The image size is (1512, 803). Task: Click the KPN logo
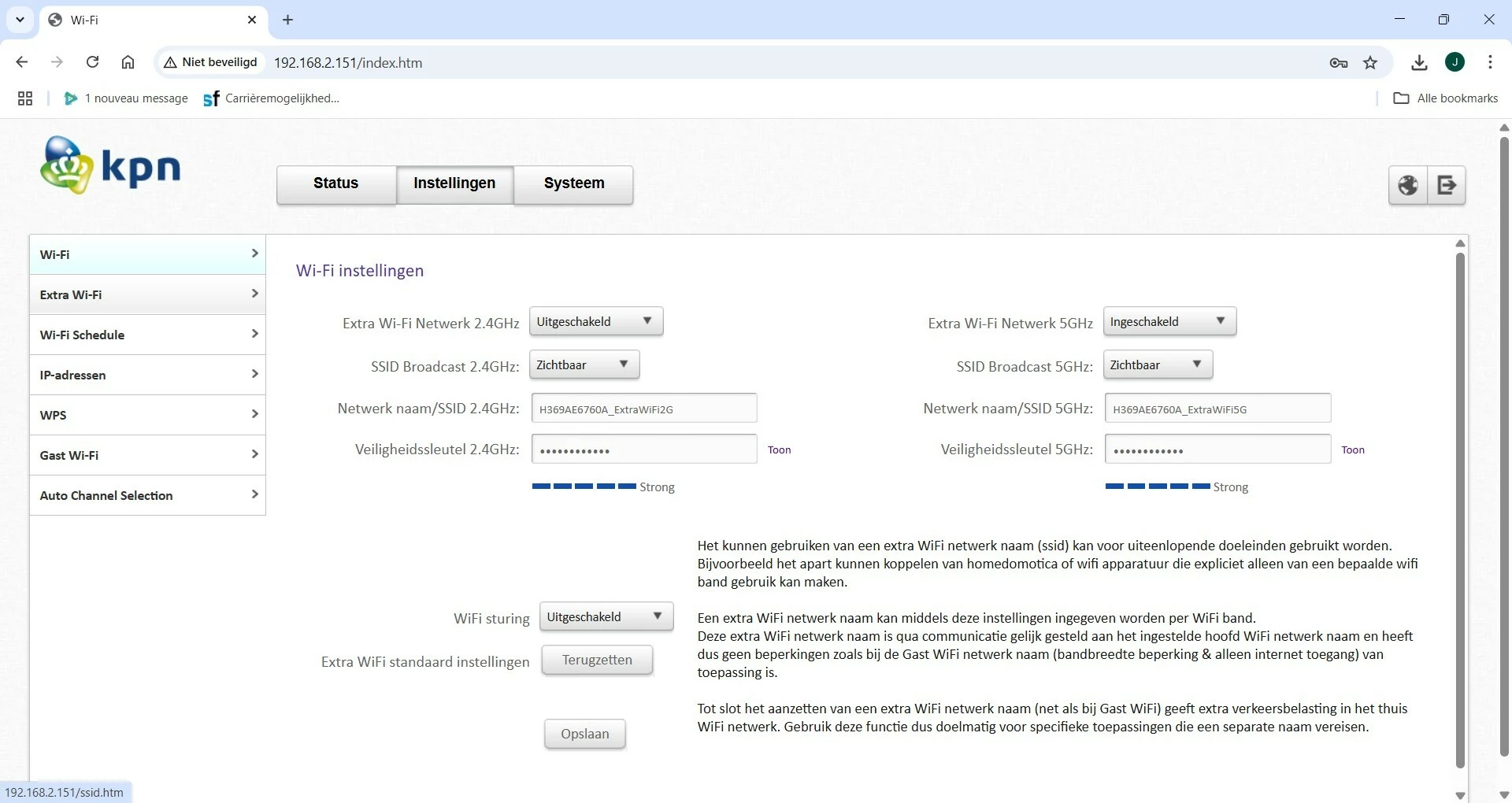coord(110,165)
